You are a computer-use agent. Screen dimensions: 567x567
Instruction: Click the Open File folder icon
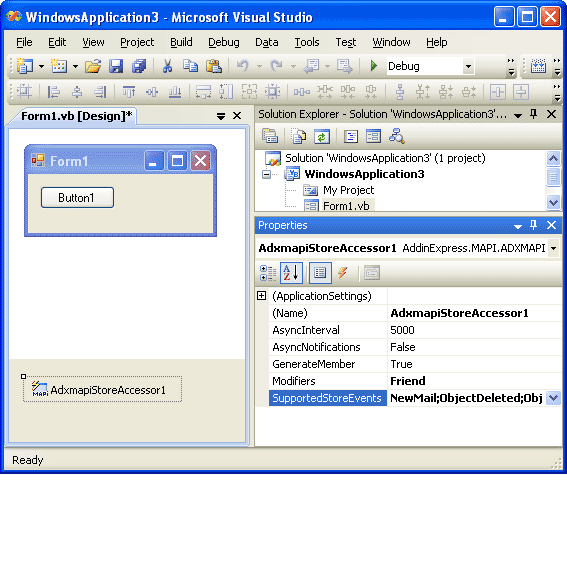[93, 67]
